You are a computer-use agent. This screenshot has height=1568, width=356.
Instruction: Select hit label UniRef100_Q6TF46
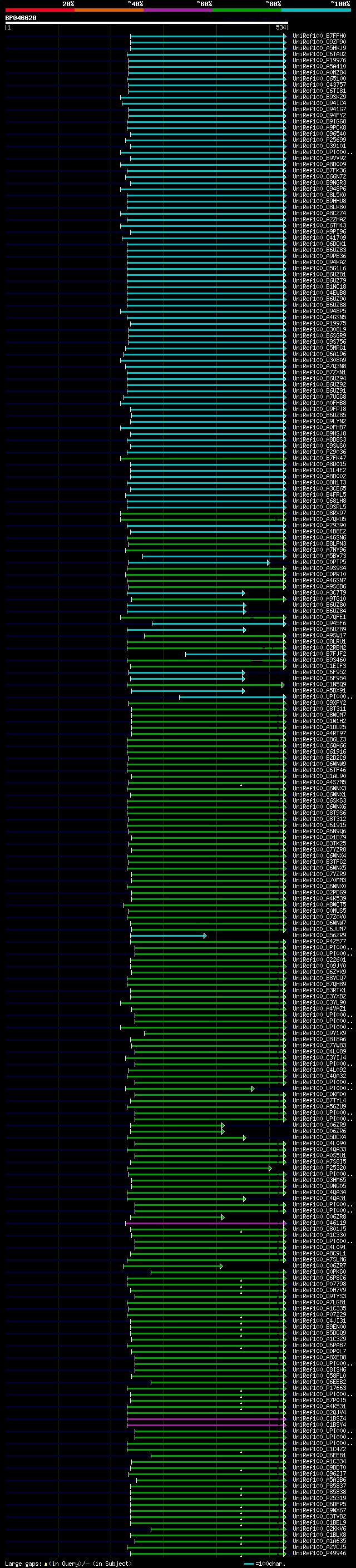coord(319,770)
